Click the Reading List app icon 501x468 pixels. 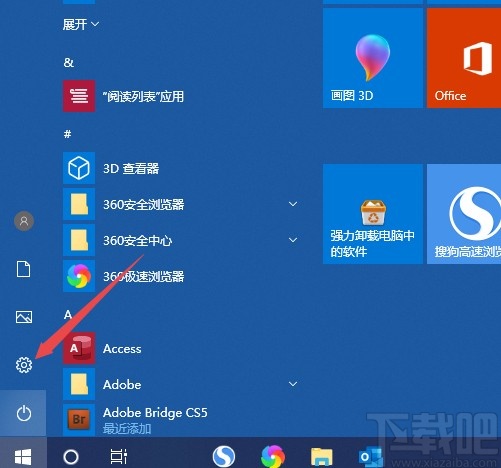click(x=79, y=96)
